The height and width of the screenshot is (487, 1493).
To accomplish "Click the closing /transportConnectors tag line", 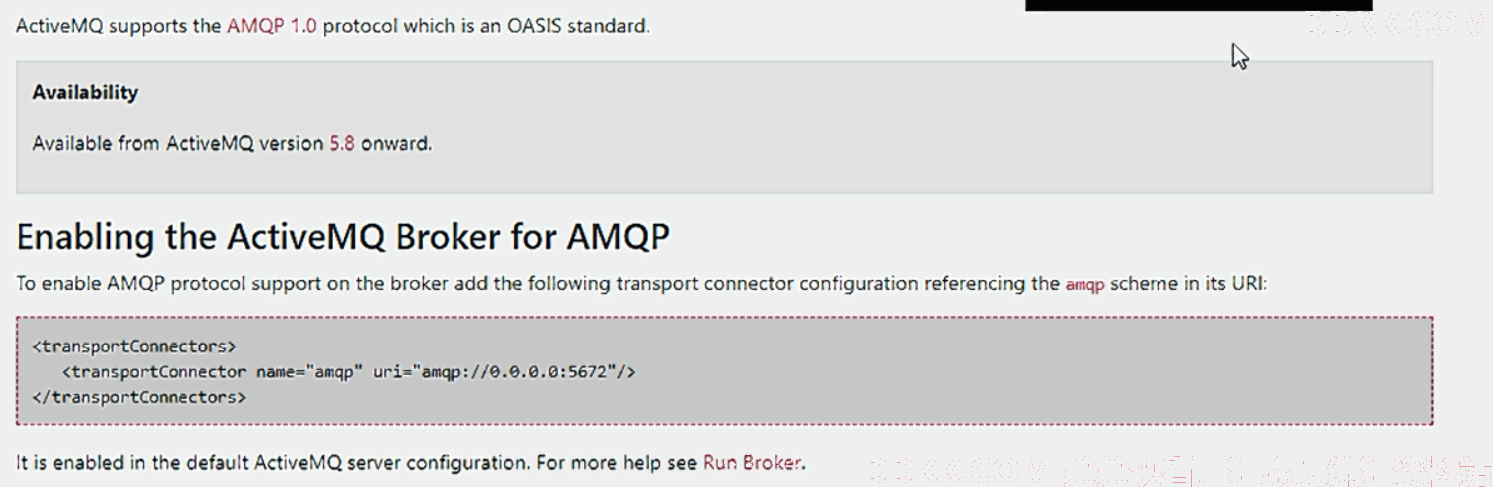I will pos(139,397).
